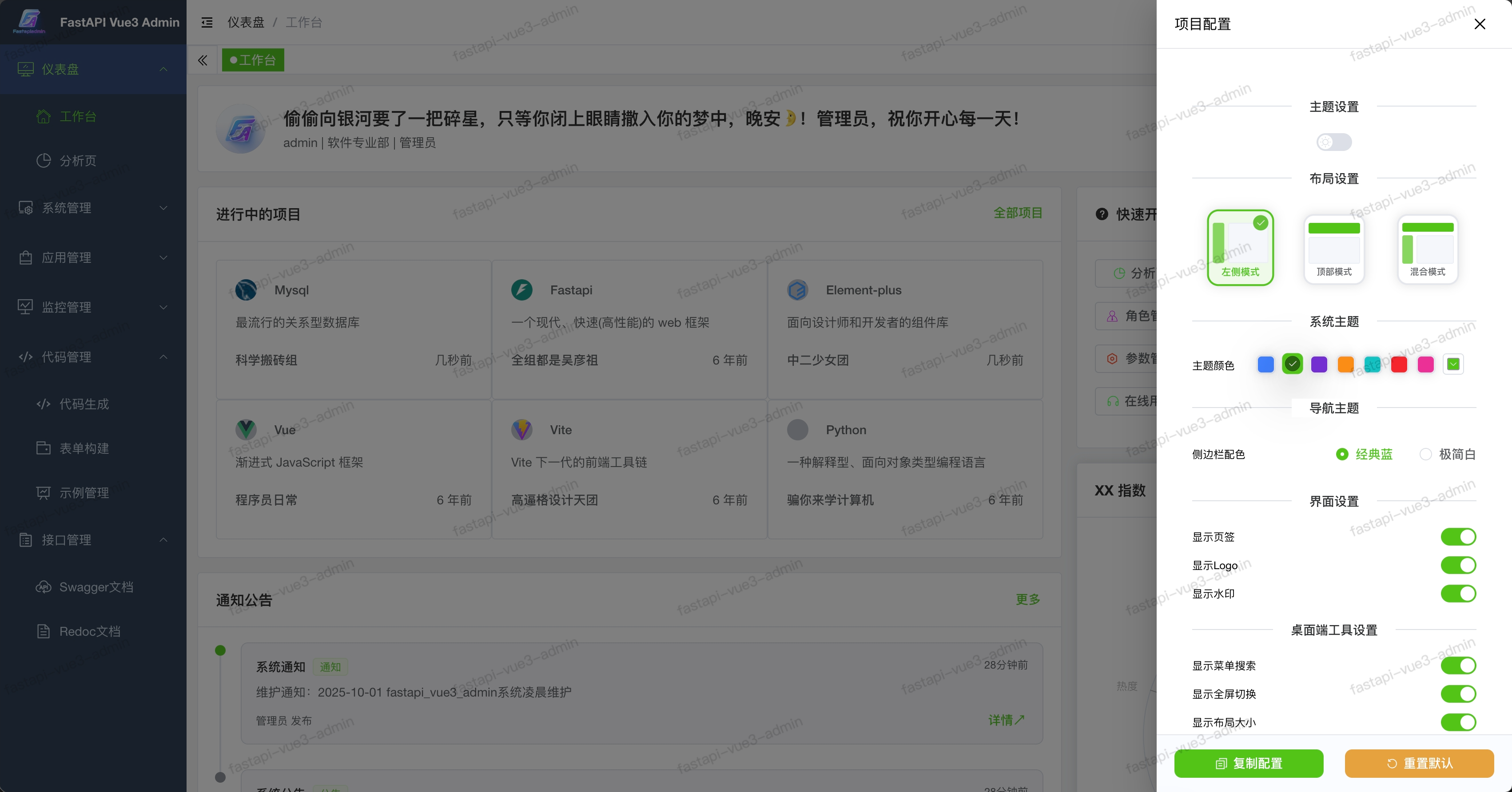
Task: Open Swagger文档 menu item
Action: [93, 586]
